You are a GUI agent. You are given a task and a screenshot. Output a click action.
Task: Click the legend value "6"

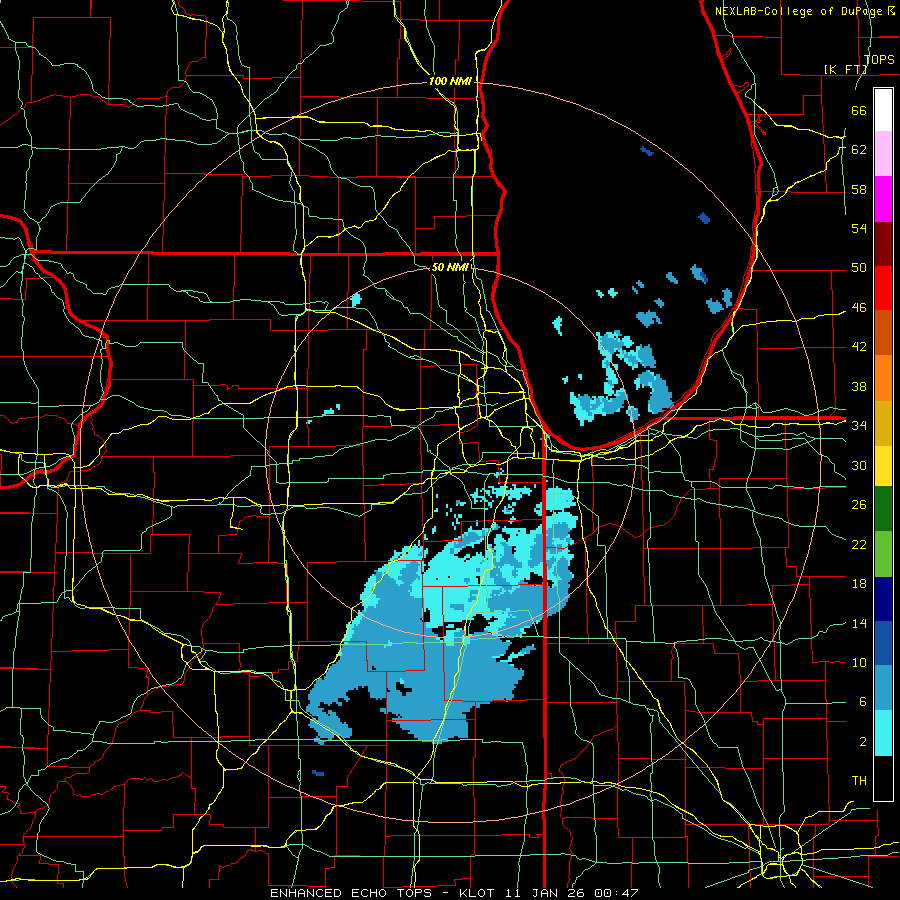[863, 702]
